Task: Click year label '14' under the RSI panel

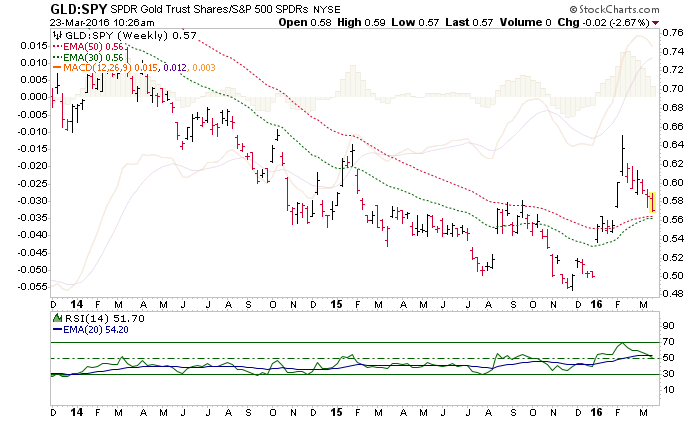Action: pos(77,412)
